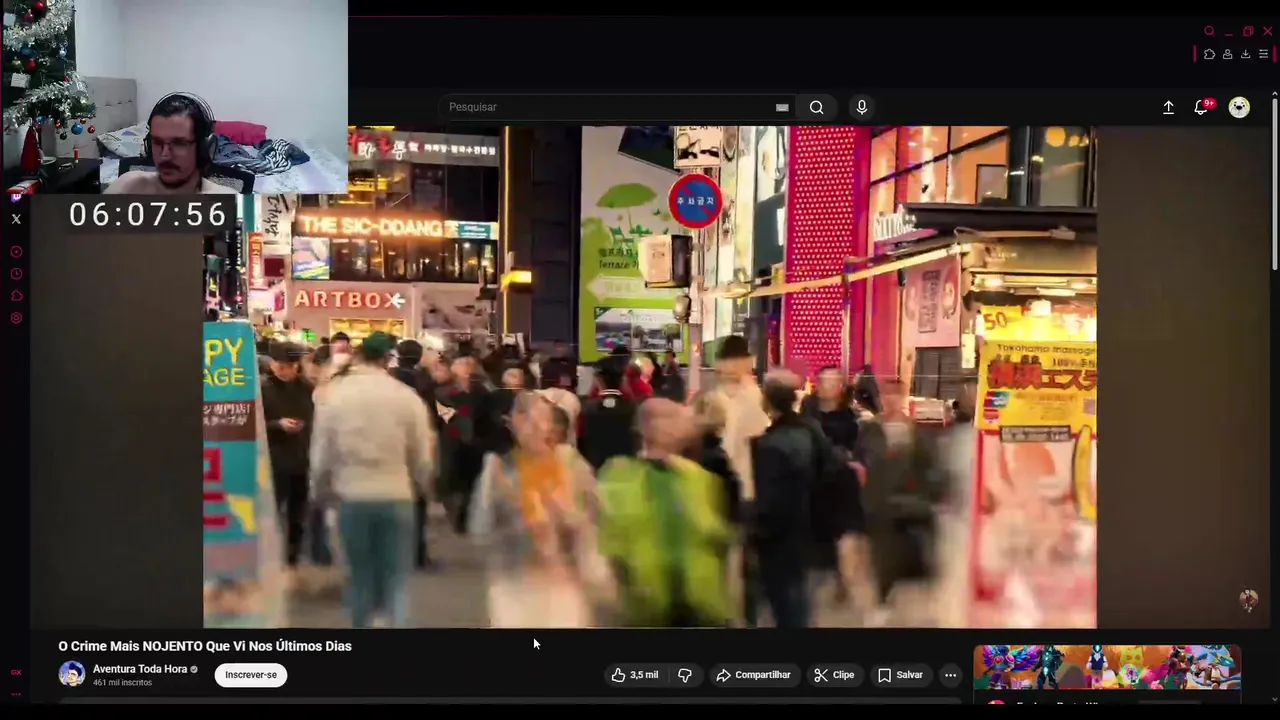Like the video showing 3,5 mil
This screenshot has width=1280, height=720.
pyautogui.click(x=634, y=675)
